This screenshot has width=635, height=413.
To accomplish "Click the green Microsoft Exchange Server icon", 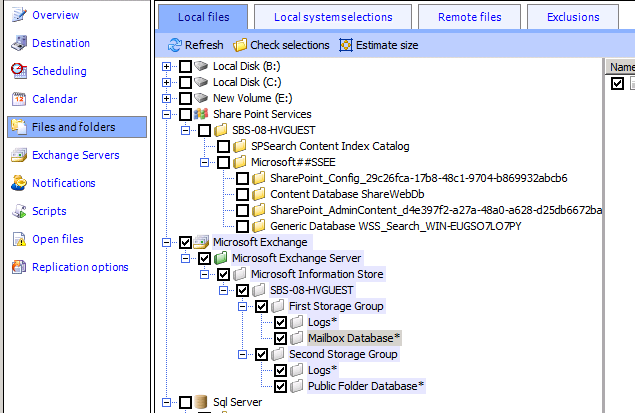I will pos(220,258).
